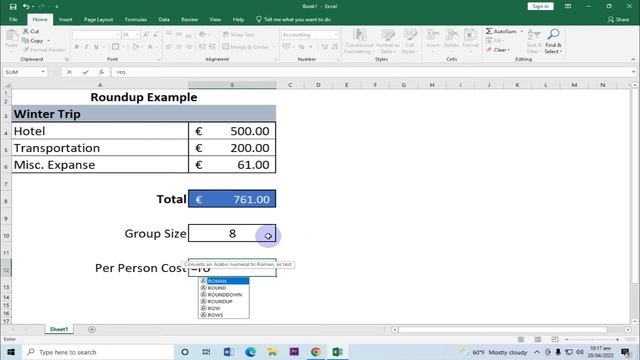The image size is (640, 360).
Task: Click the Copy icon in Clipboard group
Action: (25, 40)
